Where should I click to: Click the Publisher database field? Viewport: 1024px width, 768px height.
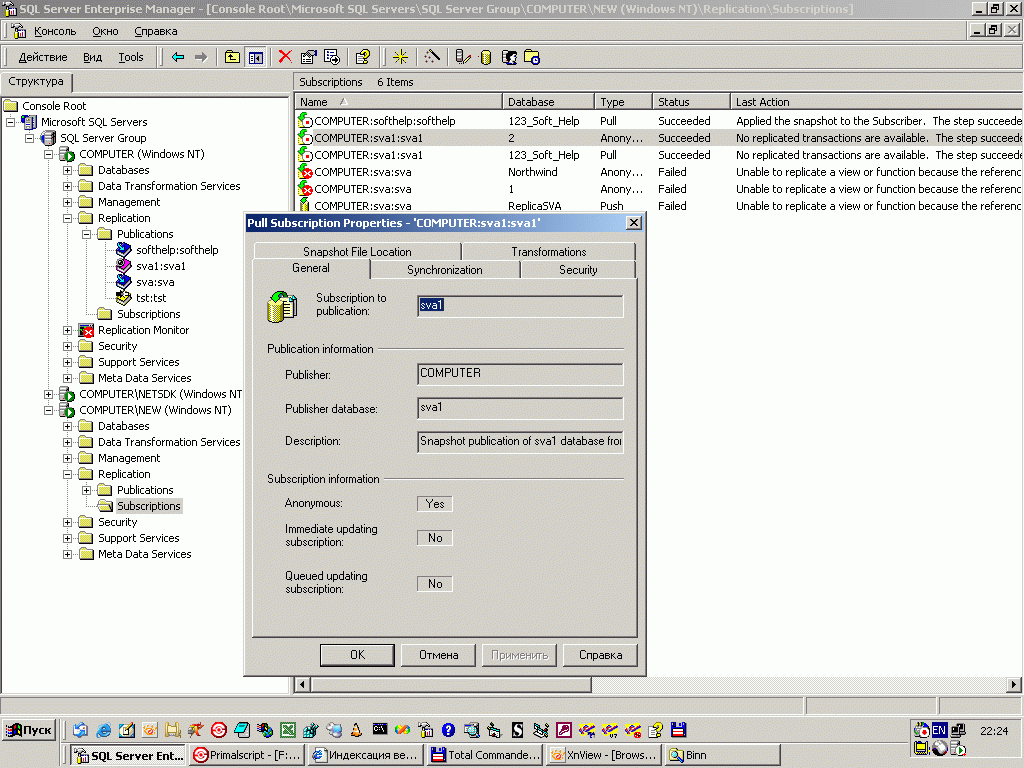(520, 408)
